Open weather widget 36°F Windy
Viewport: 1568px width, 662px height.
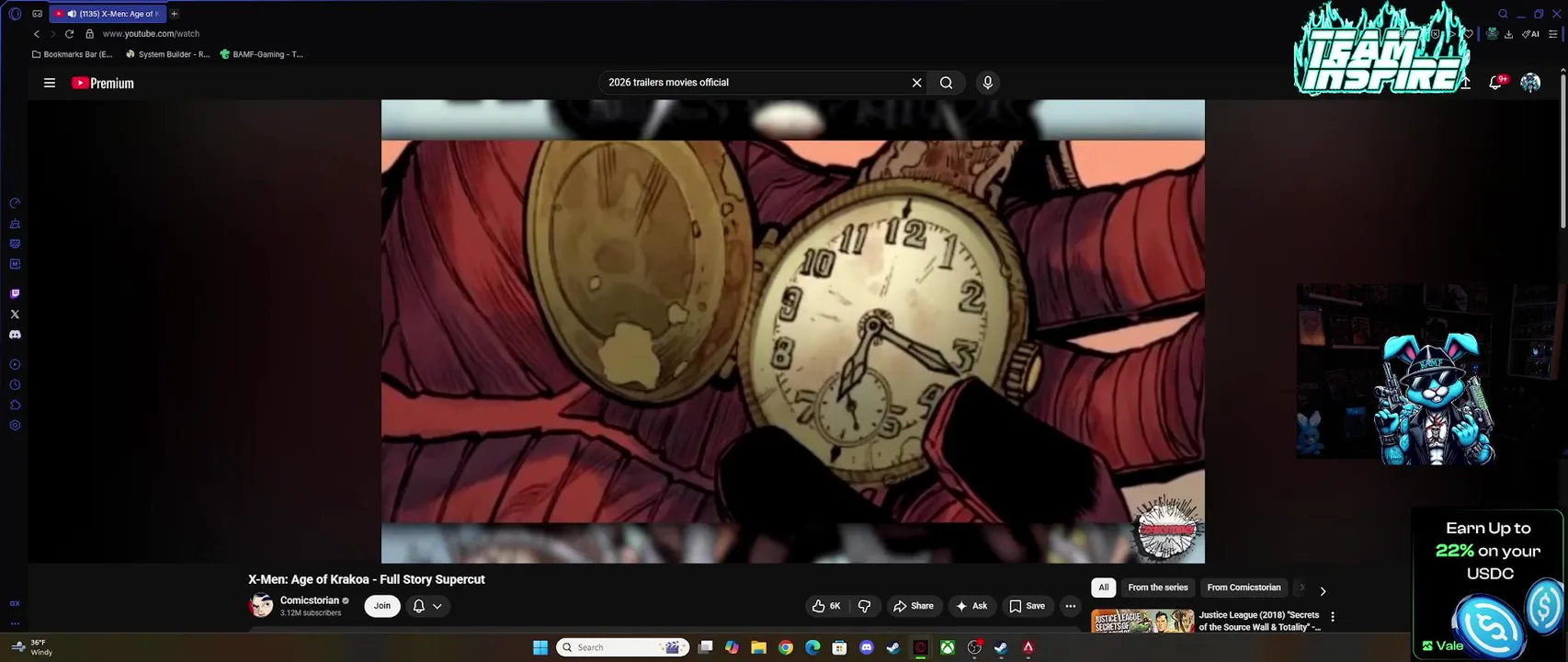tap(31, 647)
